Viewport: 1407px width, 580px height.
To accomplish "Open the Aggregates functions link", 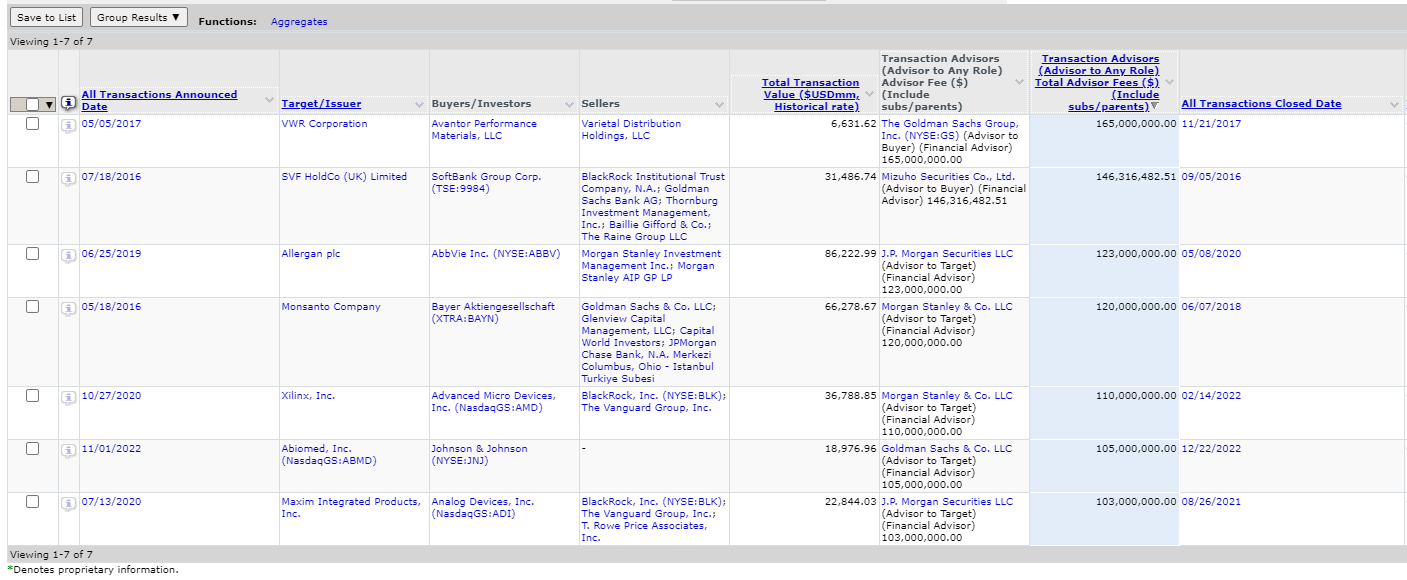I will tap(299, 22).
